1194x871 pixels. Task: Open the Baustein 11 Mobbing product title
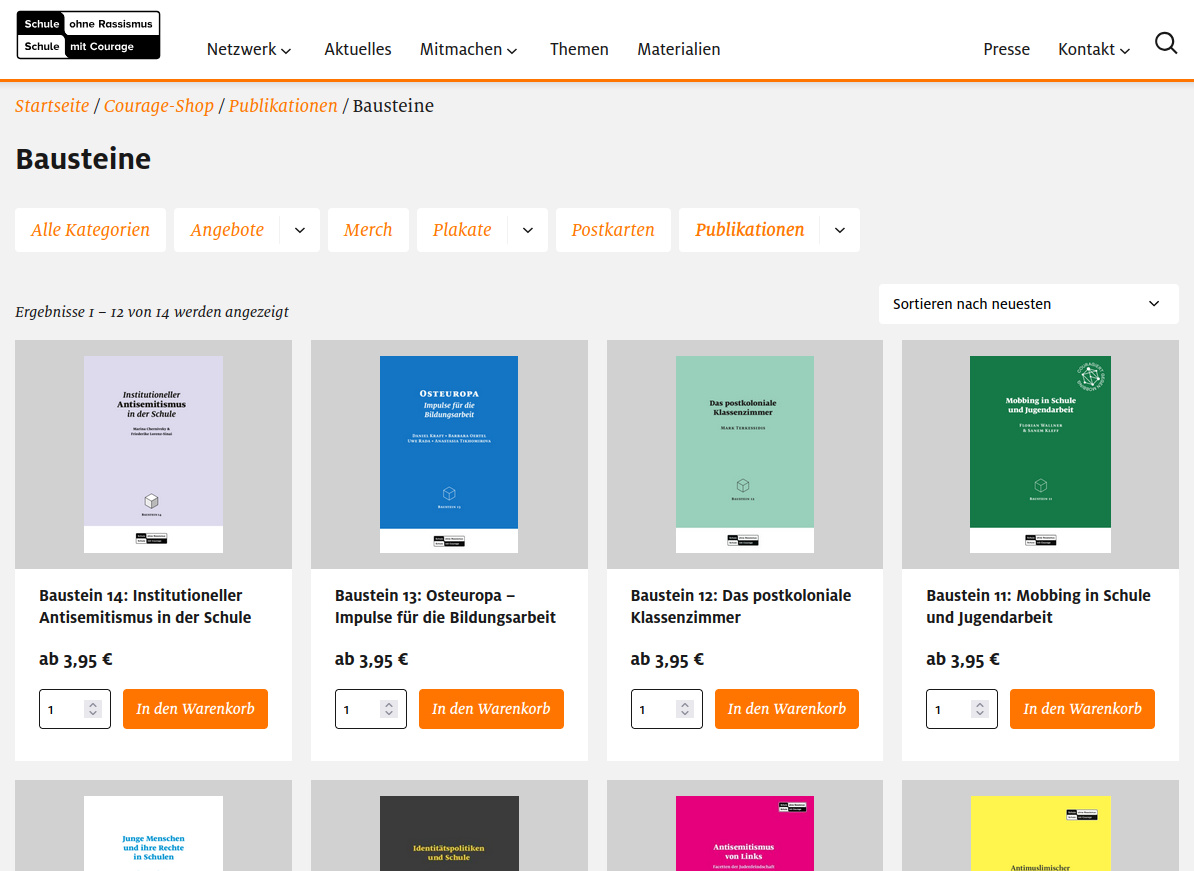click(1038, 606)
